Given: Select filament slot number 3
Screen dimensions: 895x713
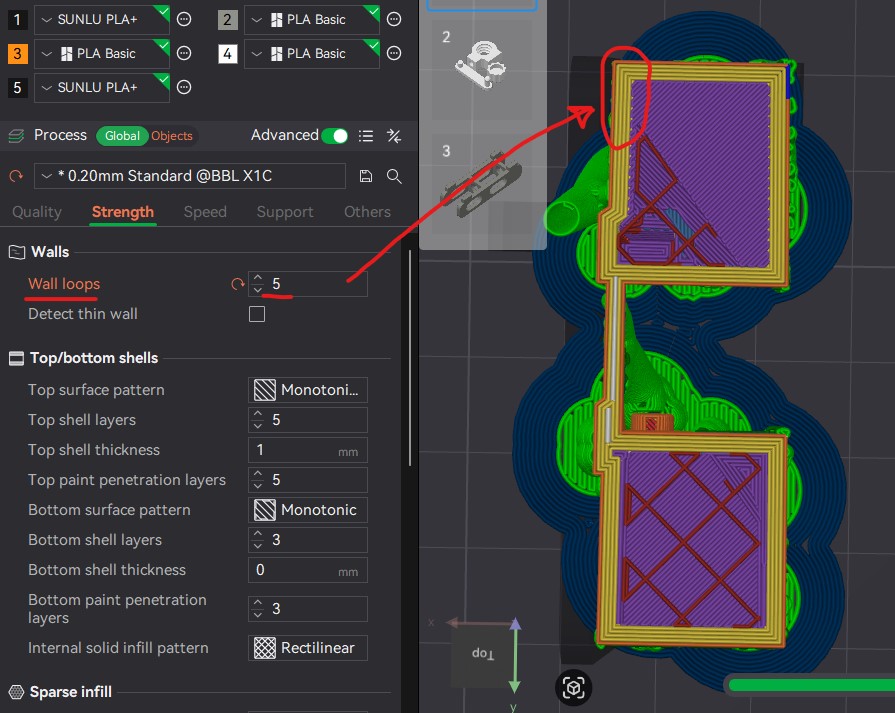Looking at the screenshot, I should (x=17, y=54).
